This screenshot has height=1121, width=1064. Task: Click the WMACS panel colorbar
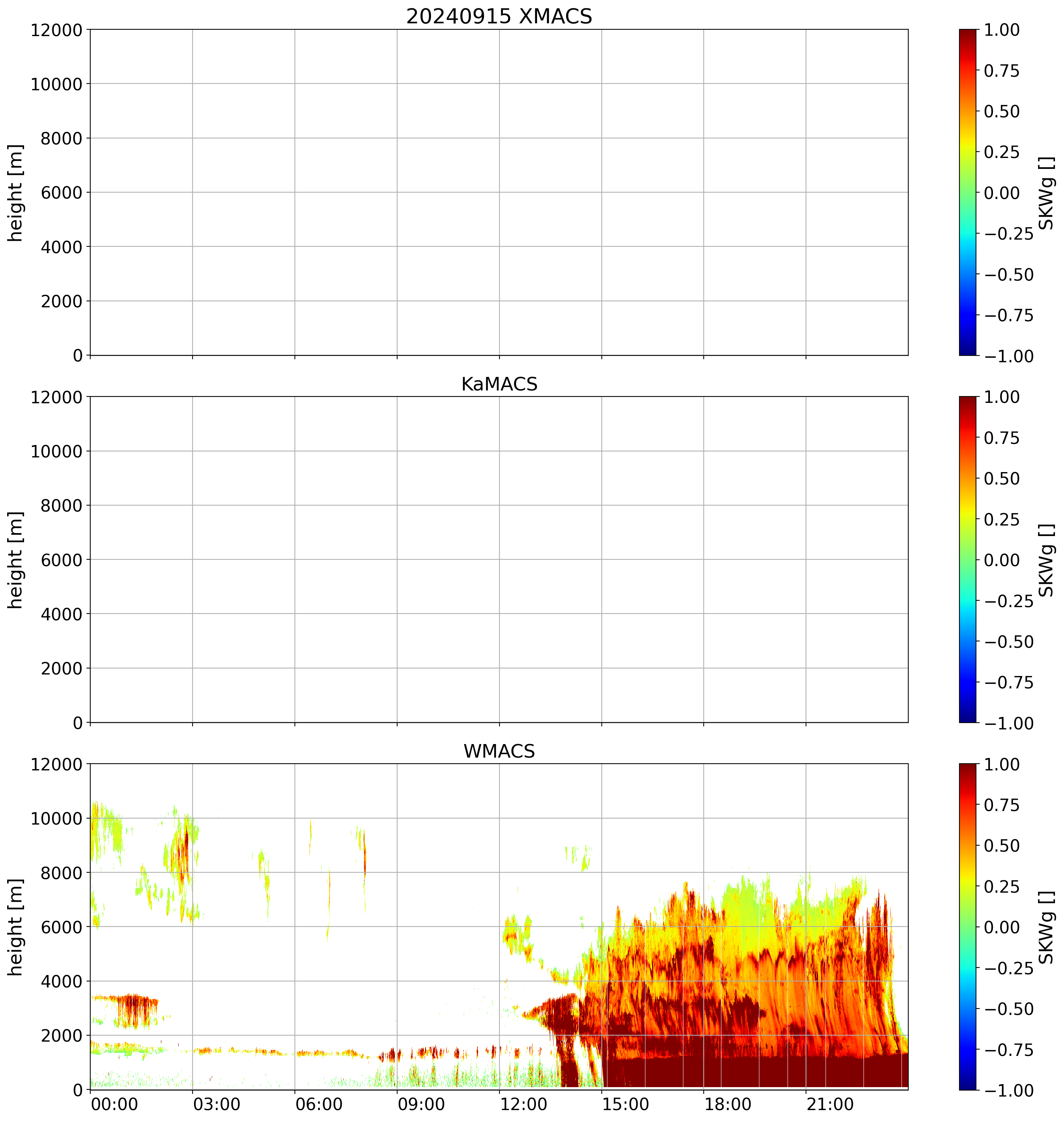(x=968, y=927)
